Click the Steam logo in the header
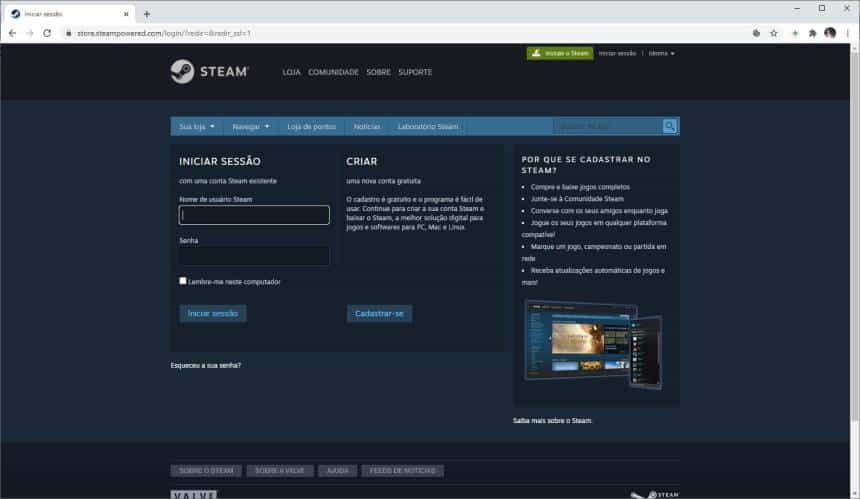 (210, 72)
